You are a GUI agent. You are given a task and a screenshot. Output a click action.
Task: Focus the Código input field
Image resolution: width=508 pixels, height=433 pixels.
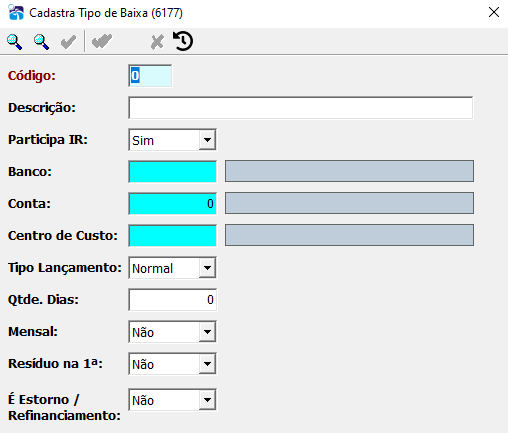click(x=150, y=76)
